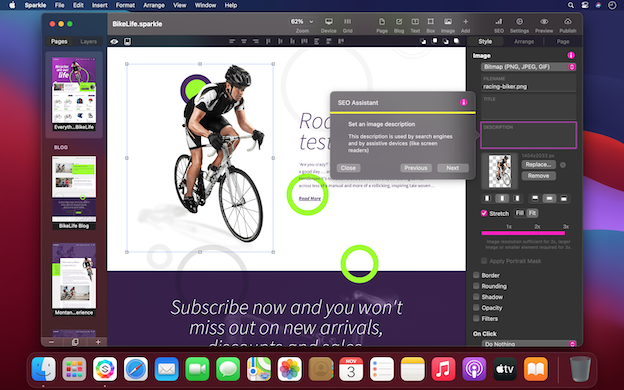The height and width of the screenshot is (390, 624).
Task: Click the align horizontal centers icon
Action: point(244,41)
